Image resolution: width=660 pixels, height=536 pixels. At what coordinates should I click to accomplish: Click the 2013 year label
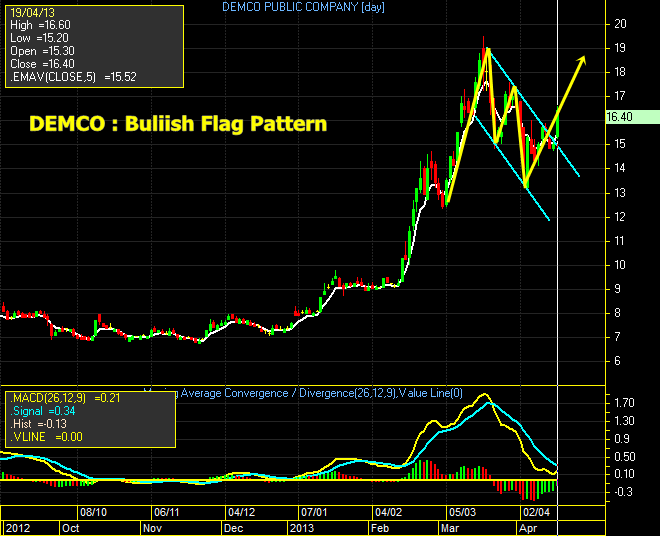click(302, 528)
